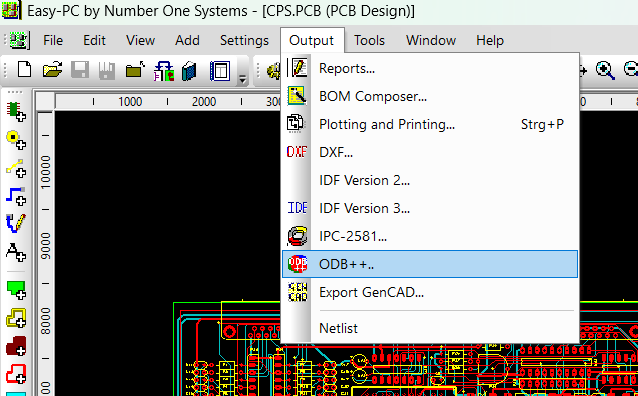
Task: Create a new design with blank page icon
Action: 24,70
